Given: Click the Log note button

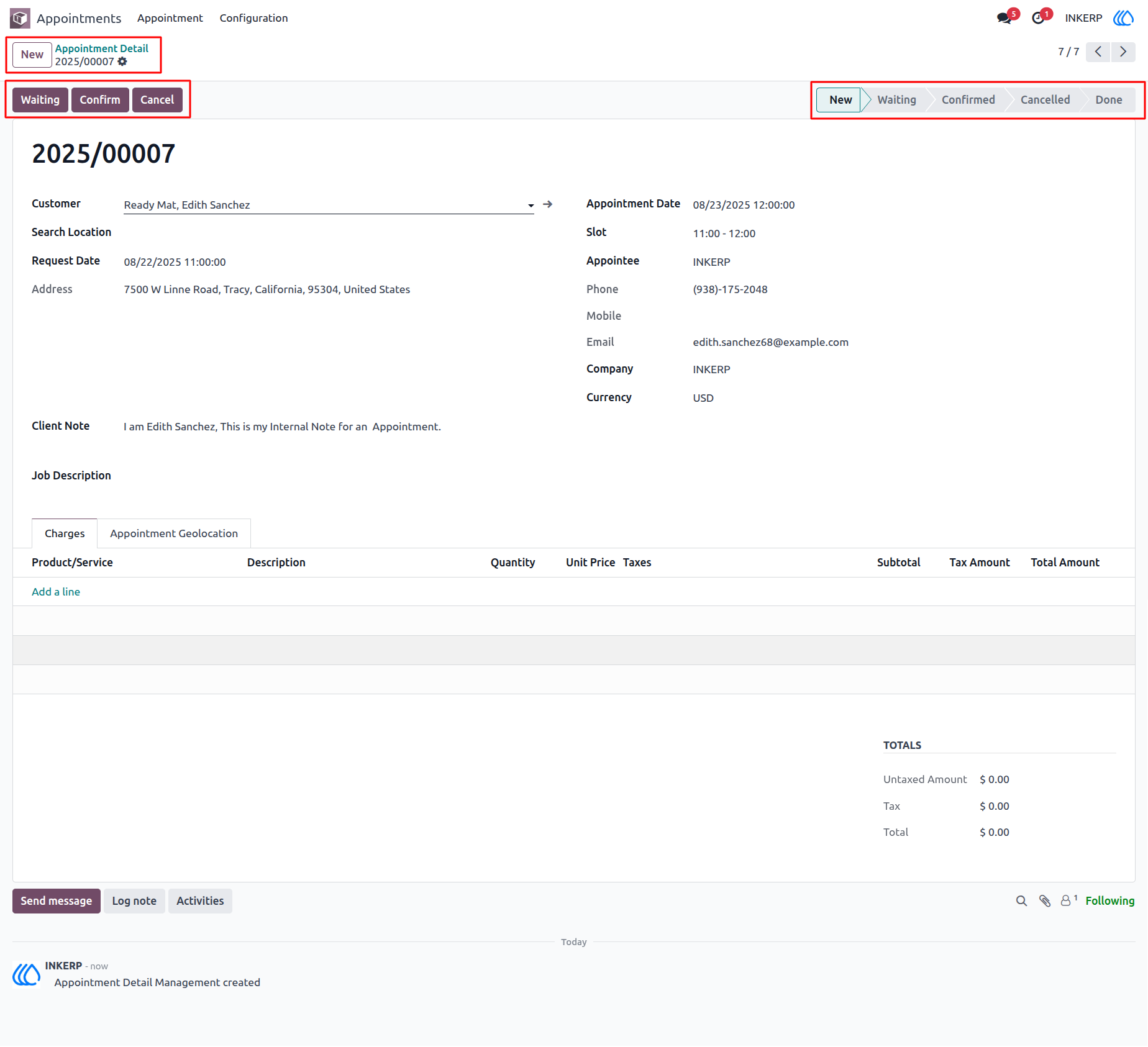Looking at the screenshot, I should tap(134, 901).
